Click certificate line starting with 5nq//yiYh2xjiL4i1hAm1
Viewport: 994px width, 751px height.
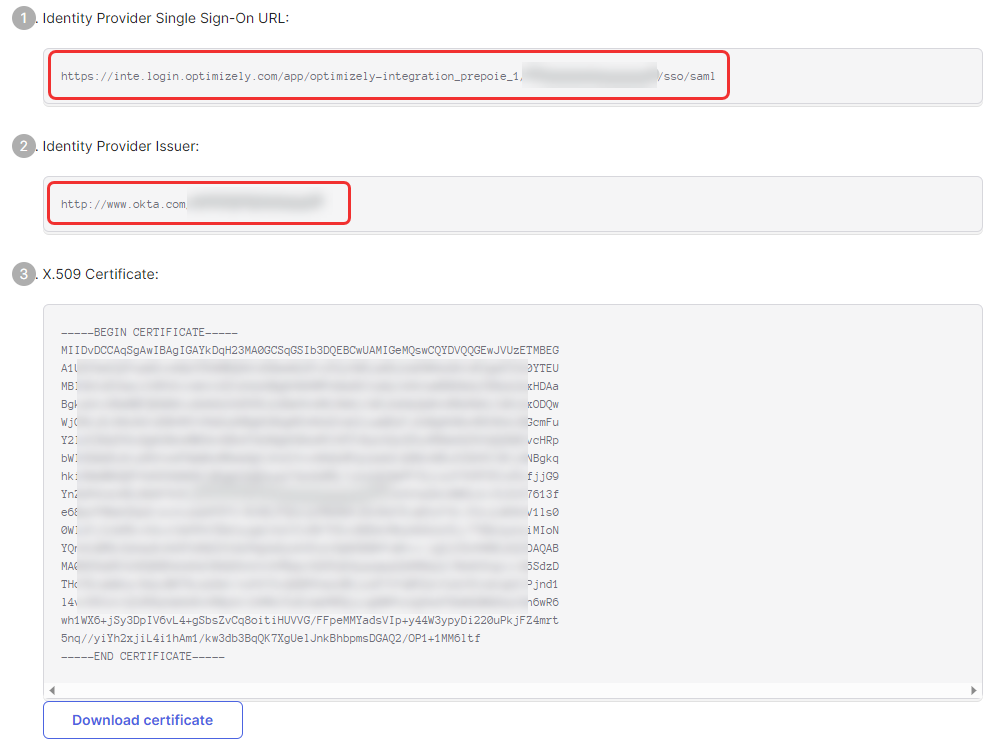271,638
